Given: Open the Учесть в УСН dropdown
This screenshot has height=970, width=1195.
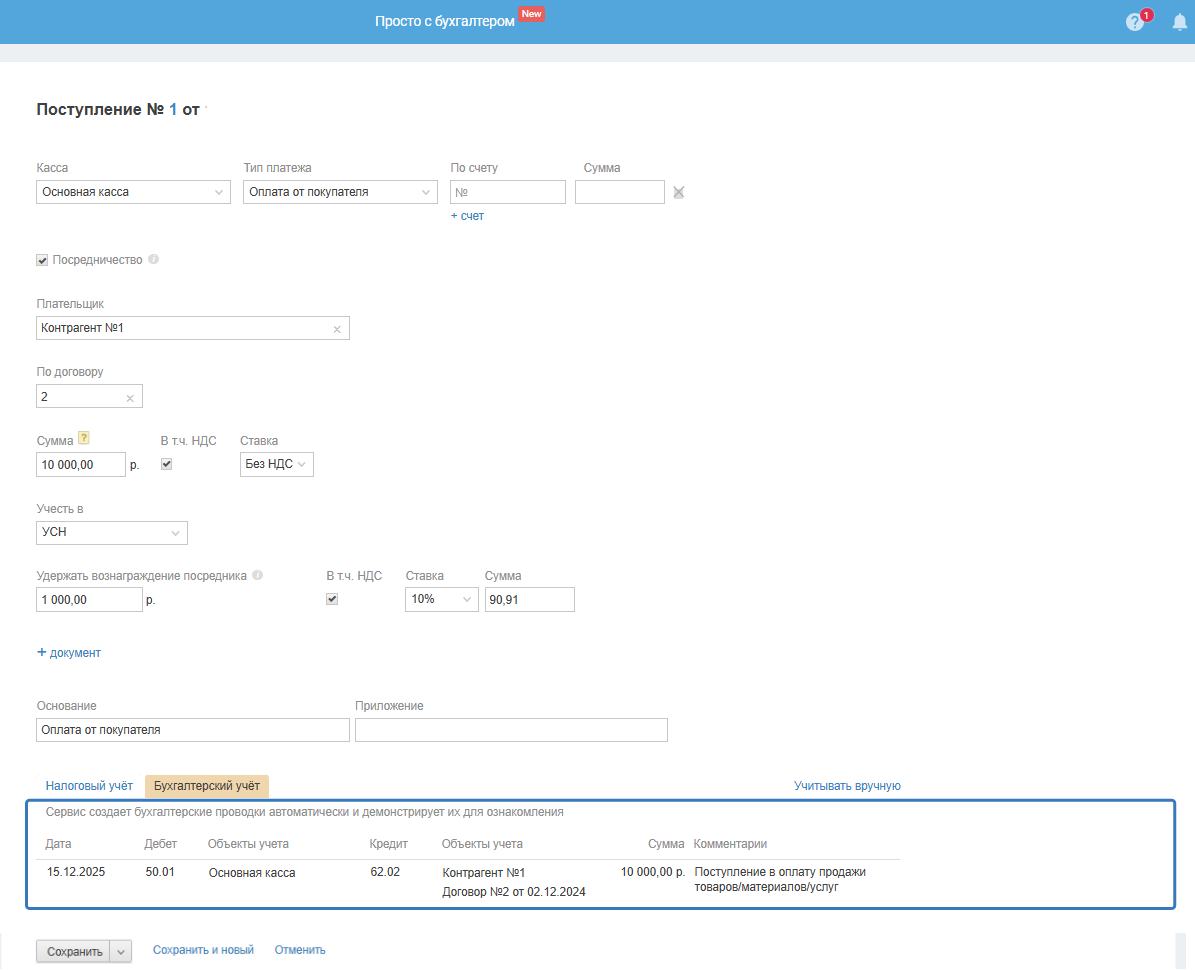Looking at the screenshot, I should click(x=112, y=532).
